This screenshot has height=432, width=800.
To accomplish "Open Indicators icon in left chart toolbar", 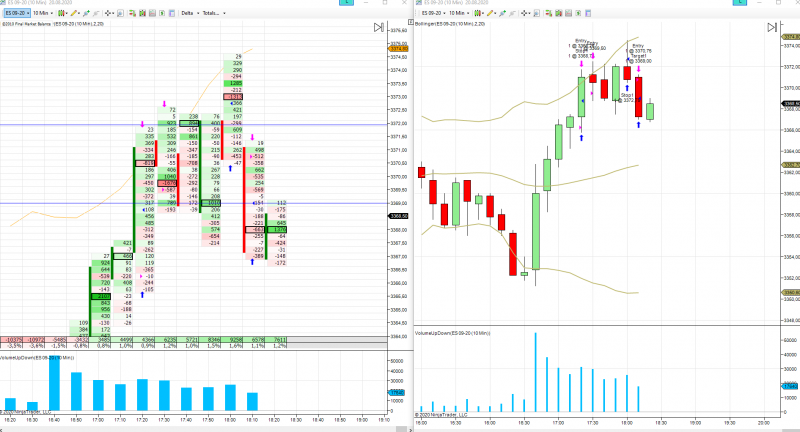I will click(x=152, y=13).
